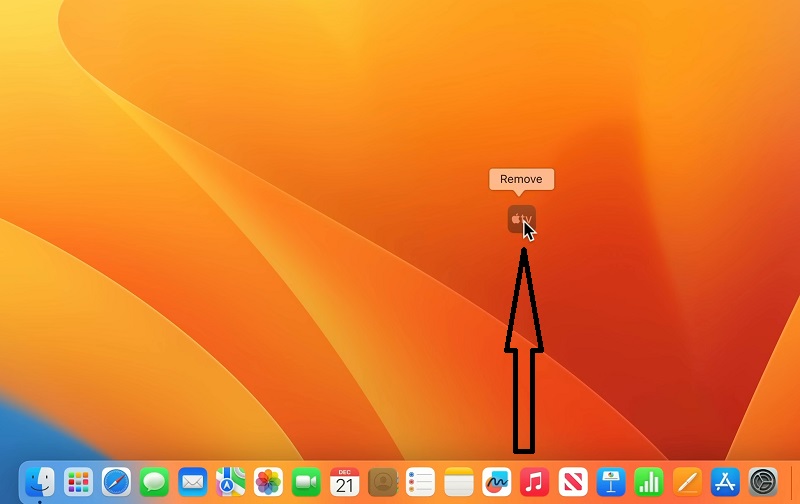The image size is (800, 504).
Task: Open the Numbers spreadsheet app
Action: tap(648, 482)
